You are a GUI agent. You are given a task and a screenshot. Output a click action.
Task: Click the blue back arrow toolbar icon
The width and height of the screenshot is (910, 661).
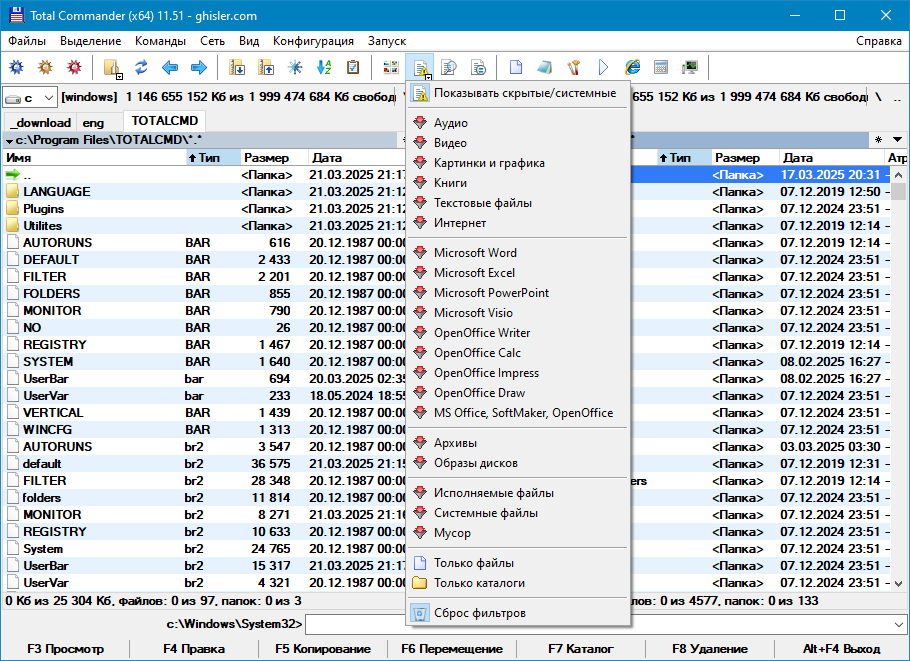(x=170, y=68)
